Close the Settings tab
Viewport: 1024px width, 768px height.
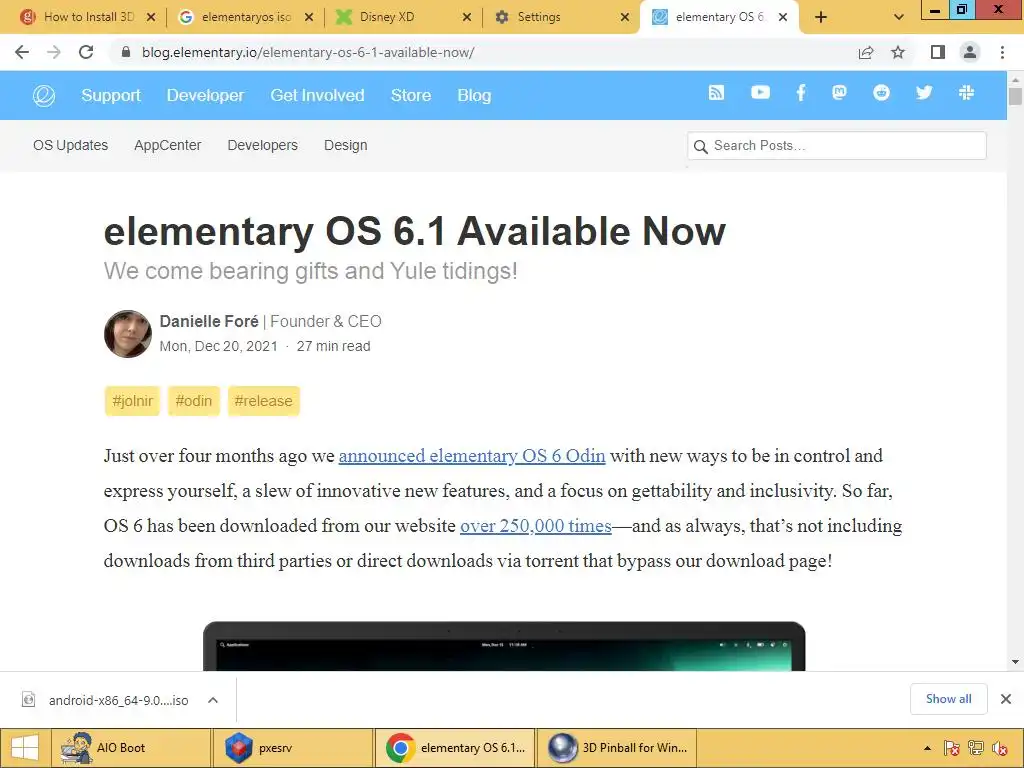tap(625, 17)
